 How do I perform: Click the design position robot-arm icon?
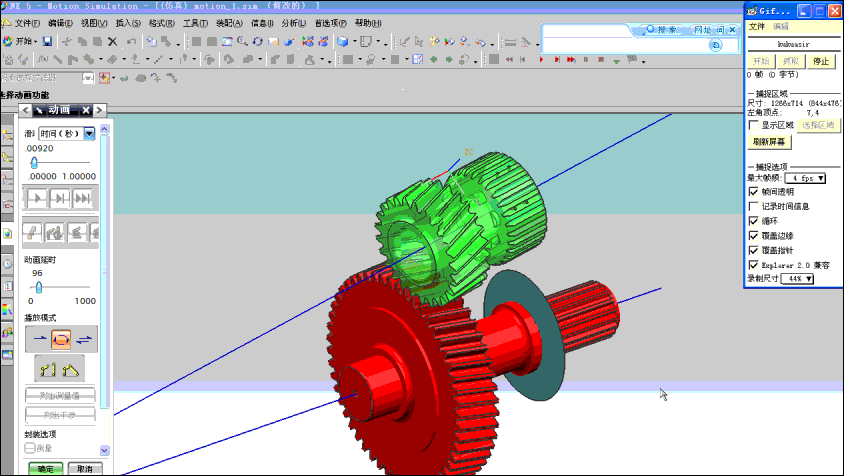pyautogui.click(x=48, y=369)
